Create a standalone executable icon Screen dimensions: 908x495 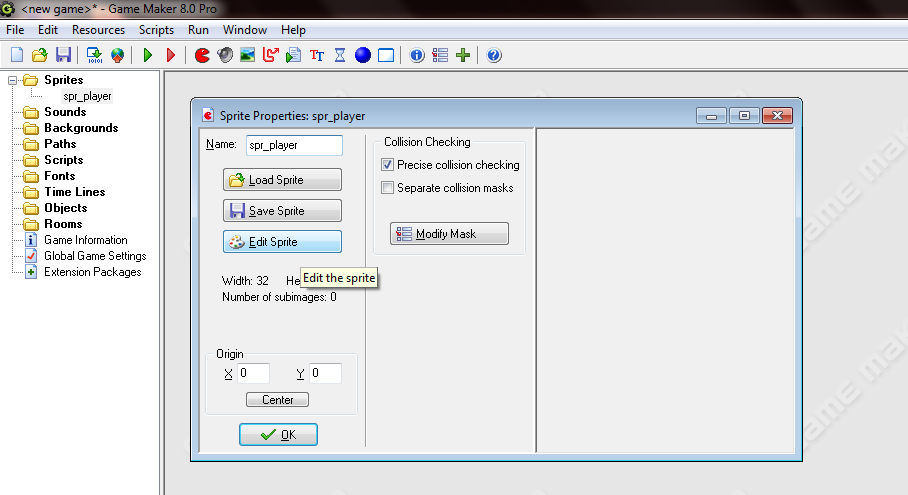[94, 55]
